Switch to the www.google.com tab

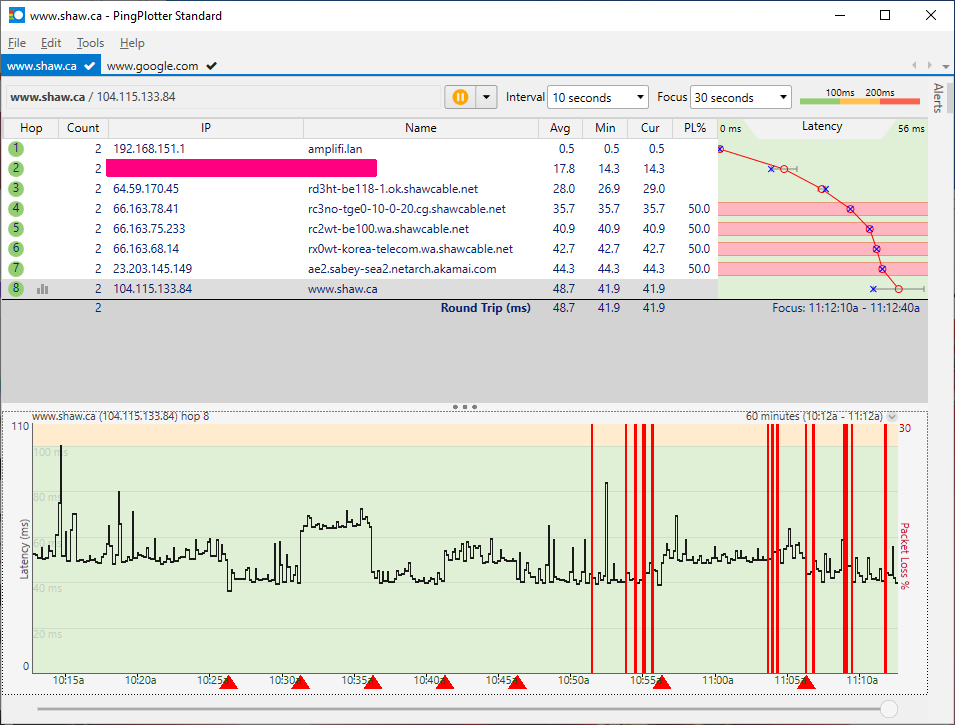click(161, 66)
